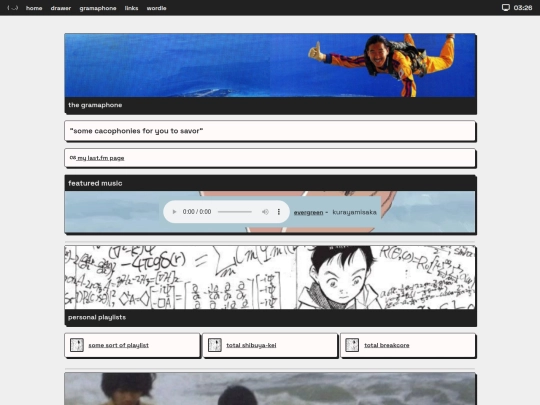
Task: Click thumbnail icon beside total breakcore
Action: point(352,345)
